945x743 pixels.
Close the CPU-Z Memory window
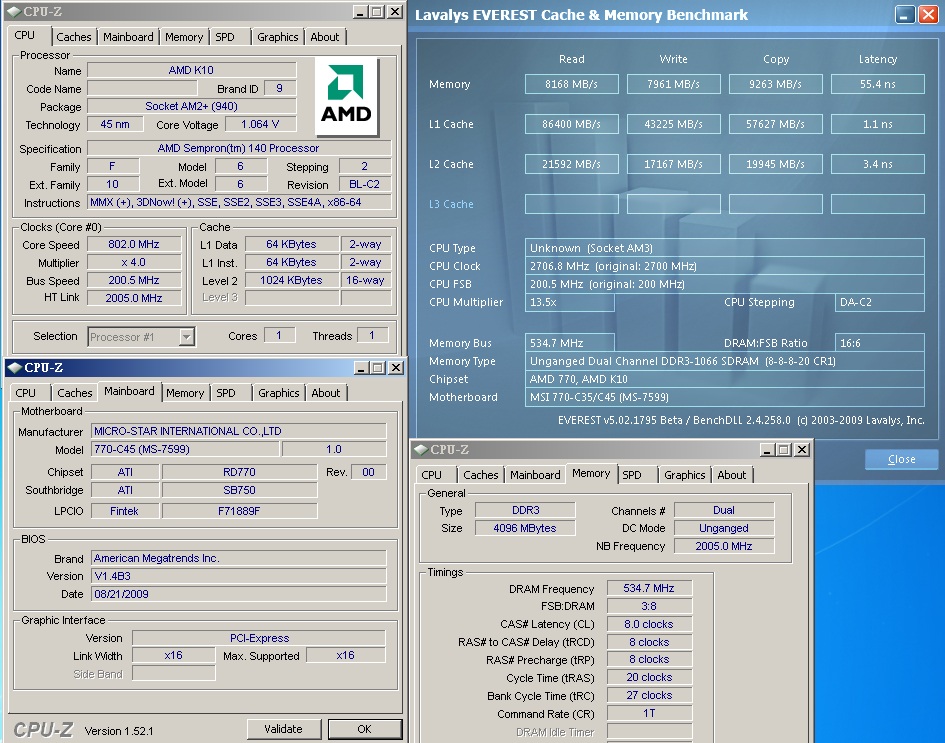tap(802, 450)
